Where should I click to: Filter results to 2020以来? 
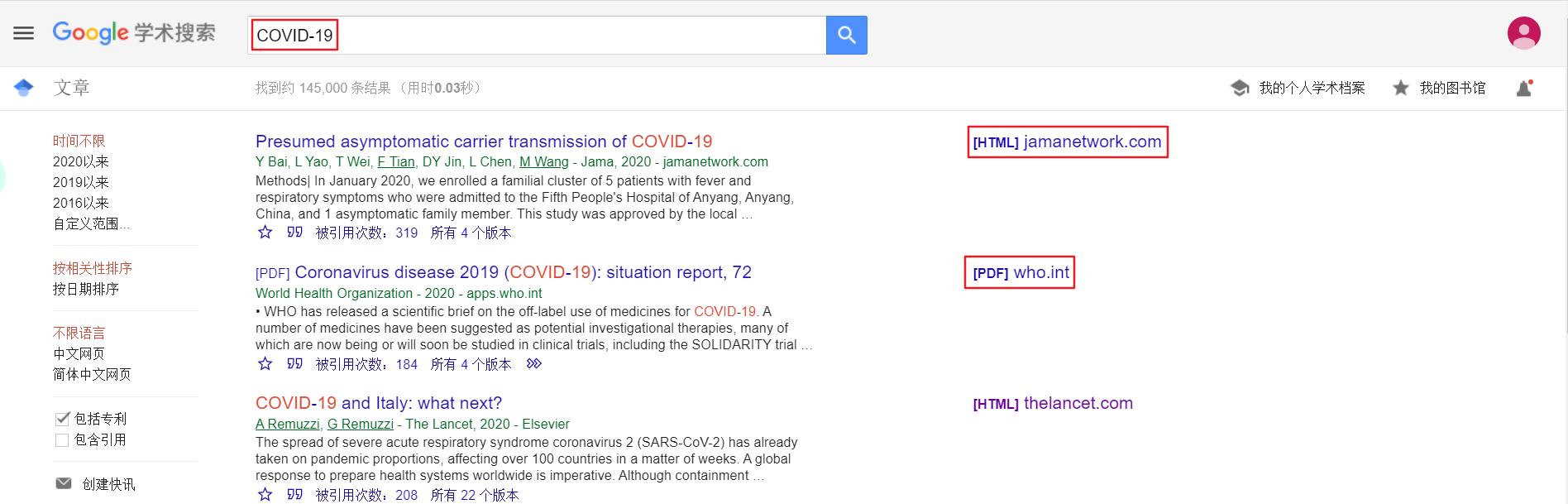[x=81, y=161]
